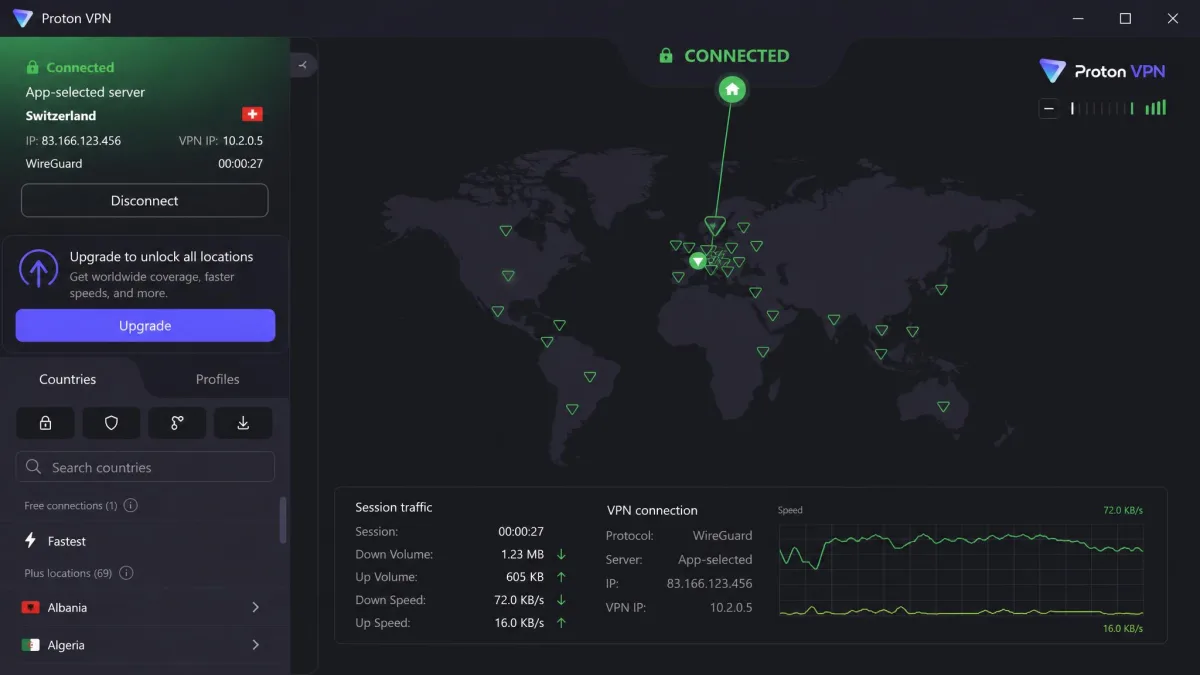The height and width of the screenshot is (675, 1200).
Task: Click the info icon beside Plus locations
Action: point(126,573)
